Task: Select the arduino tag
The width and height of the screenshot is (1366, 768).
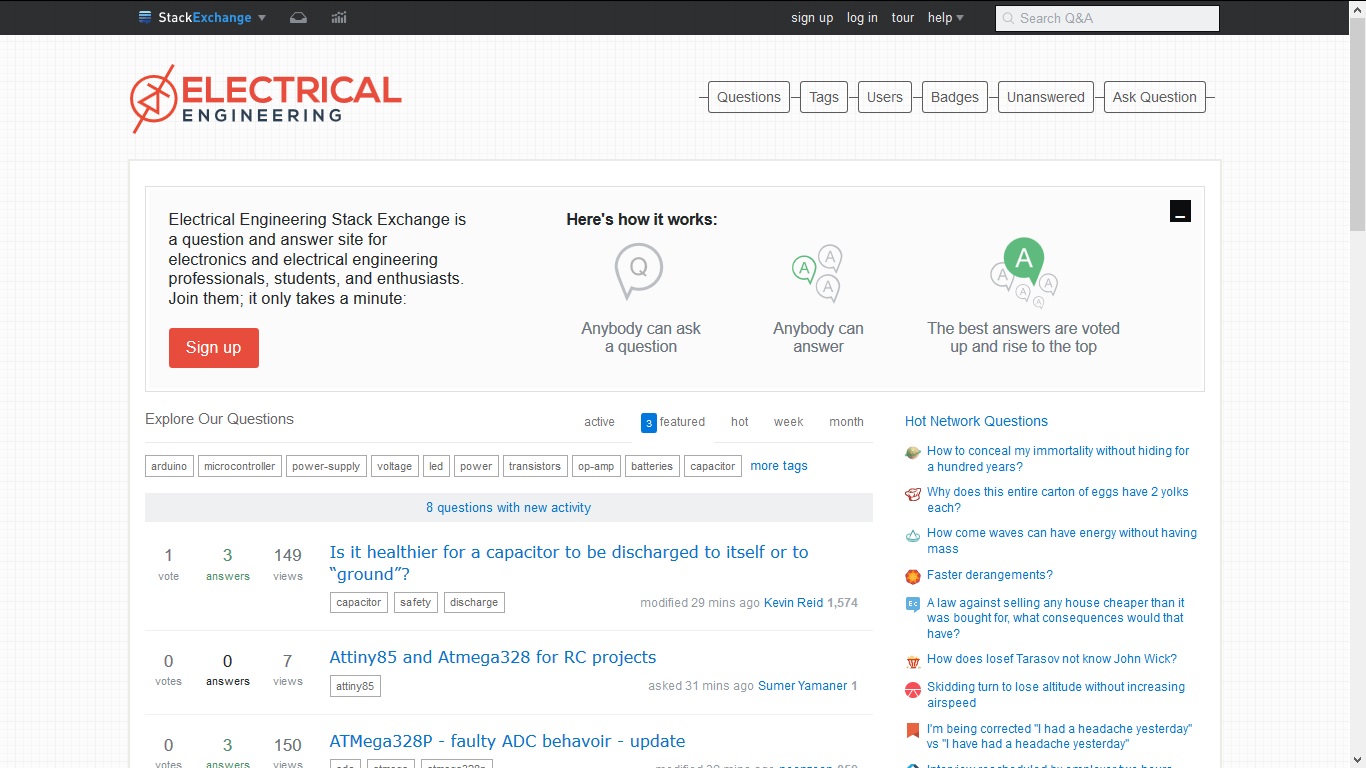Action: [x=169, y=466]
